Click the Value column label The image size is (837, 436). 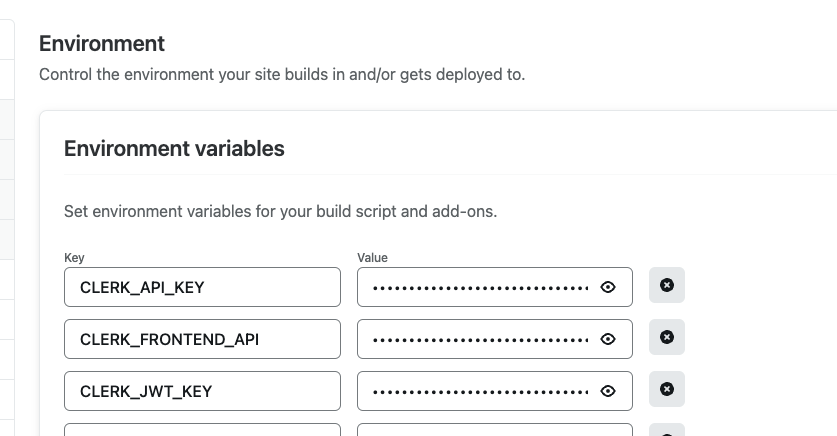point(372,258)
